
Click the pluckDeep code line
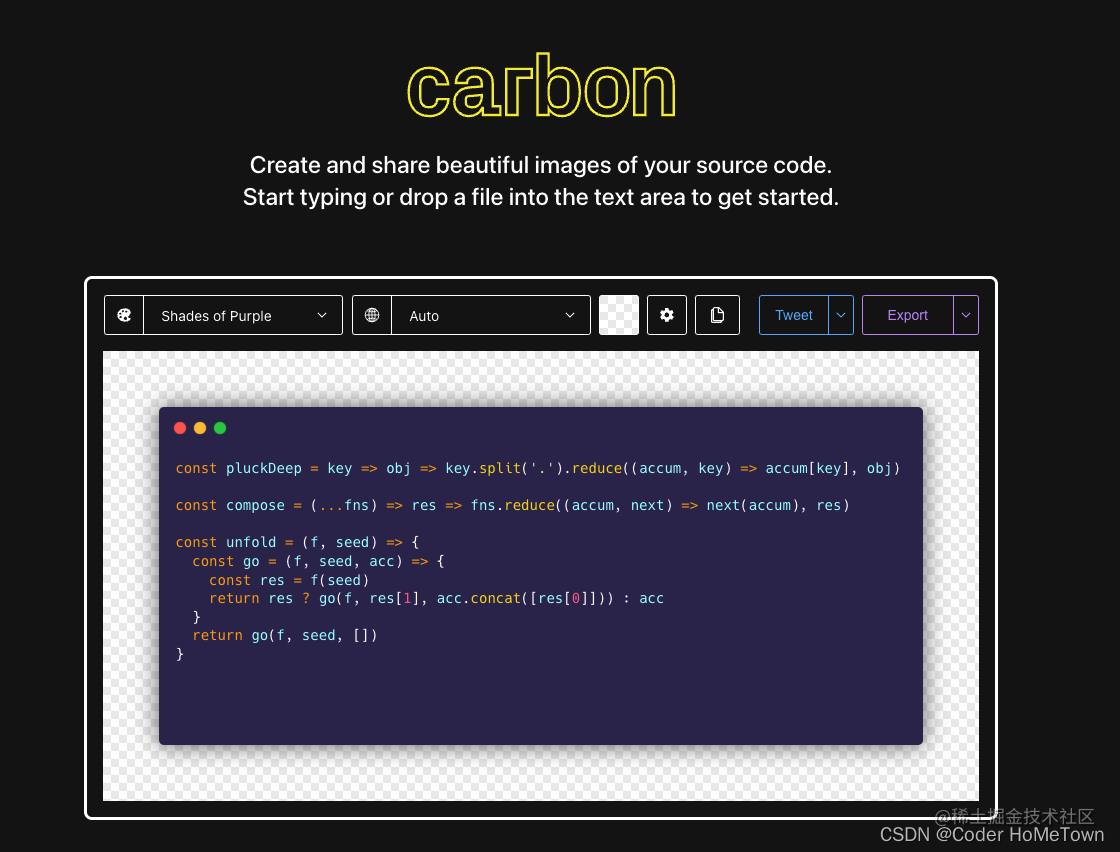coord(538,468)
